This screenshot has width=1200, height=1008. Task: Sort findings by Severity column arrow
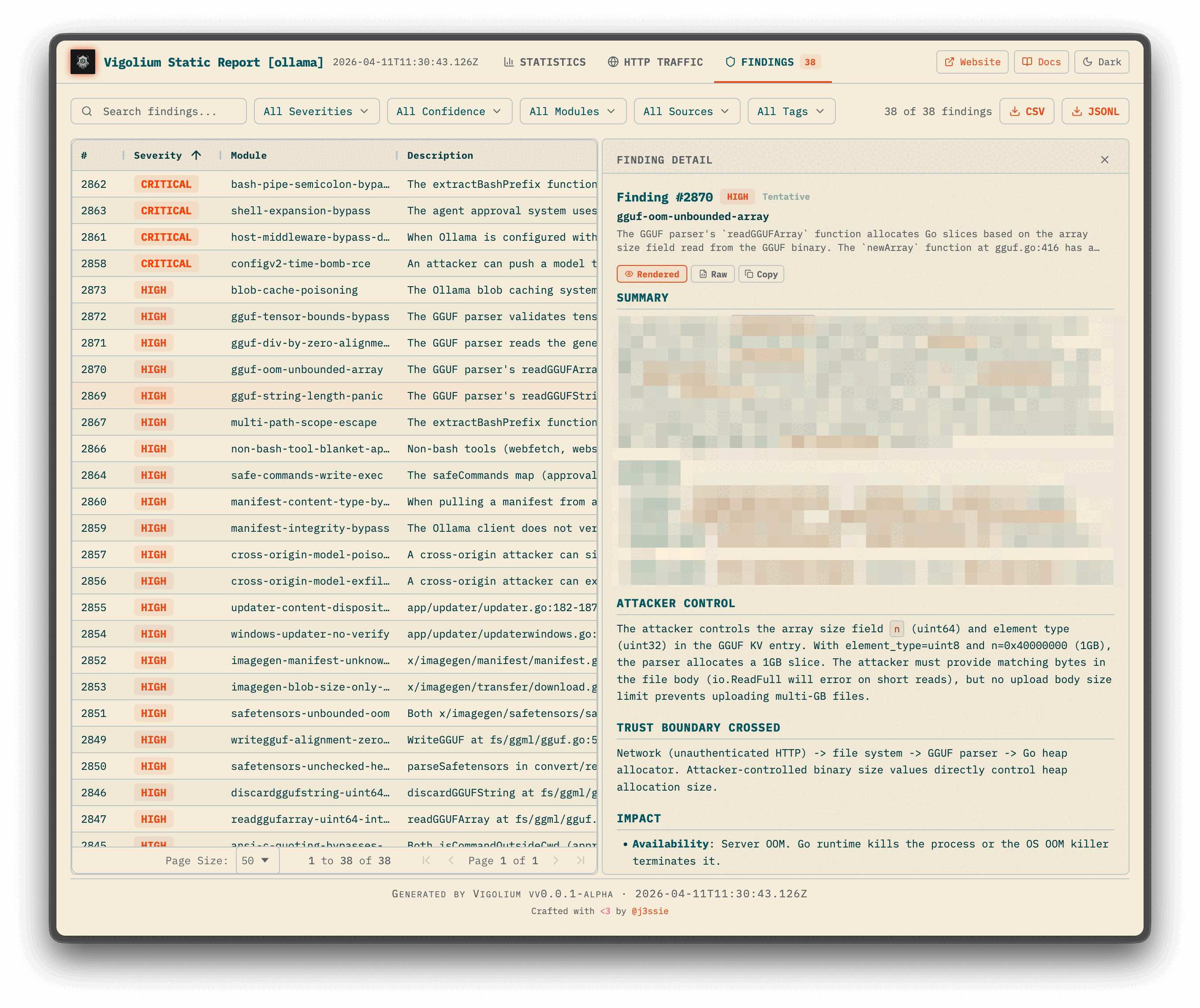tap(195, 155)
